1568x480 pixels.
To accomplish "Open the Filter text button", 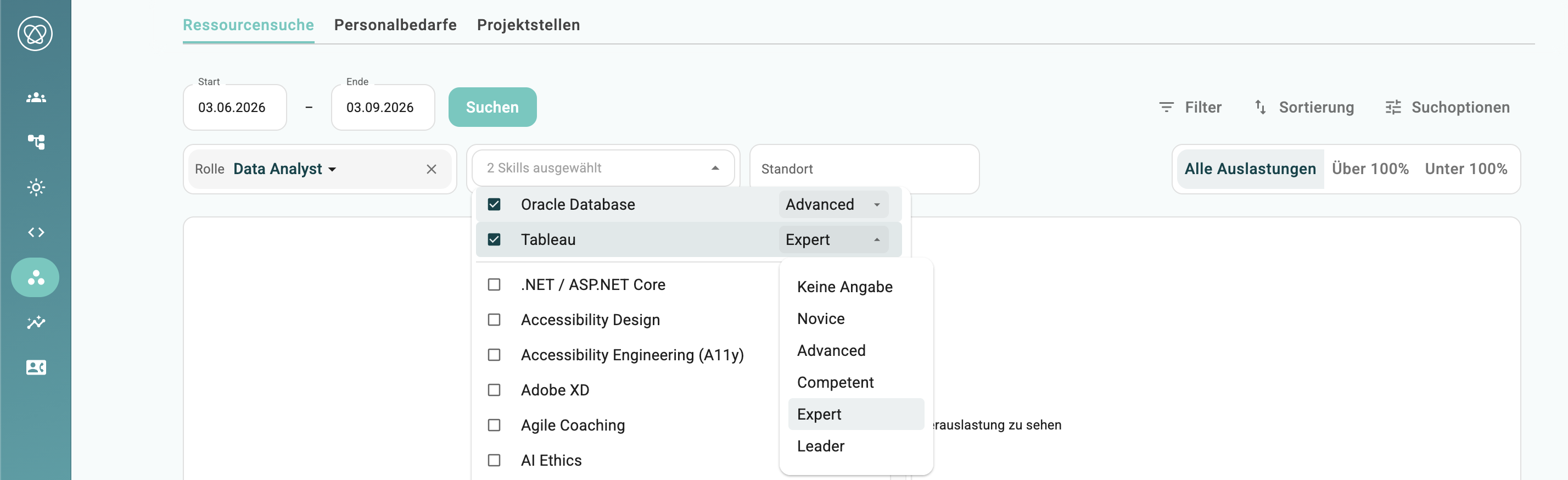I will point(1203,107).
